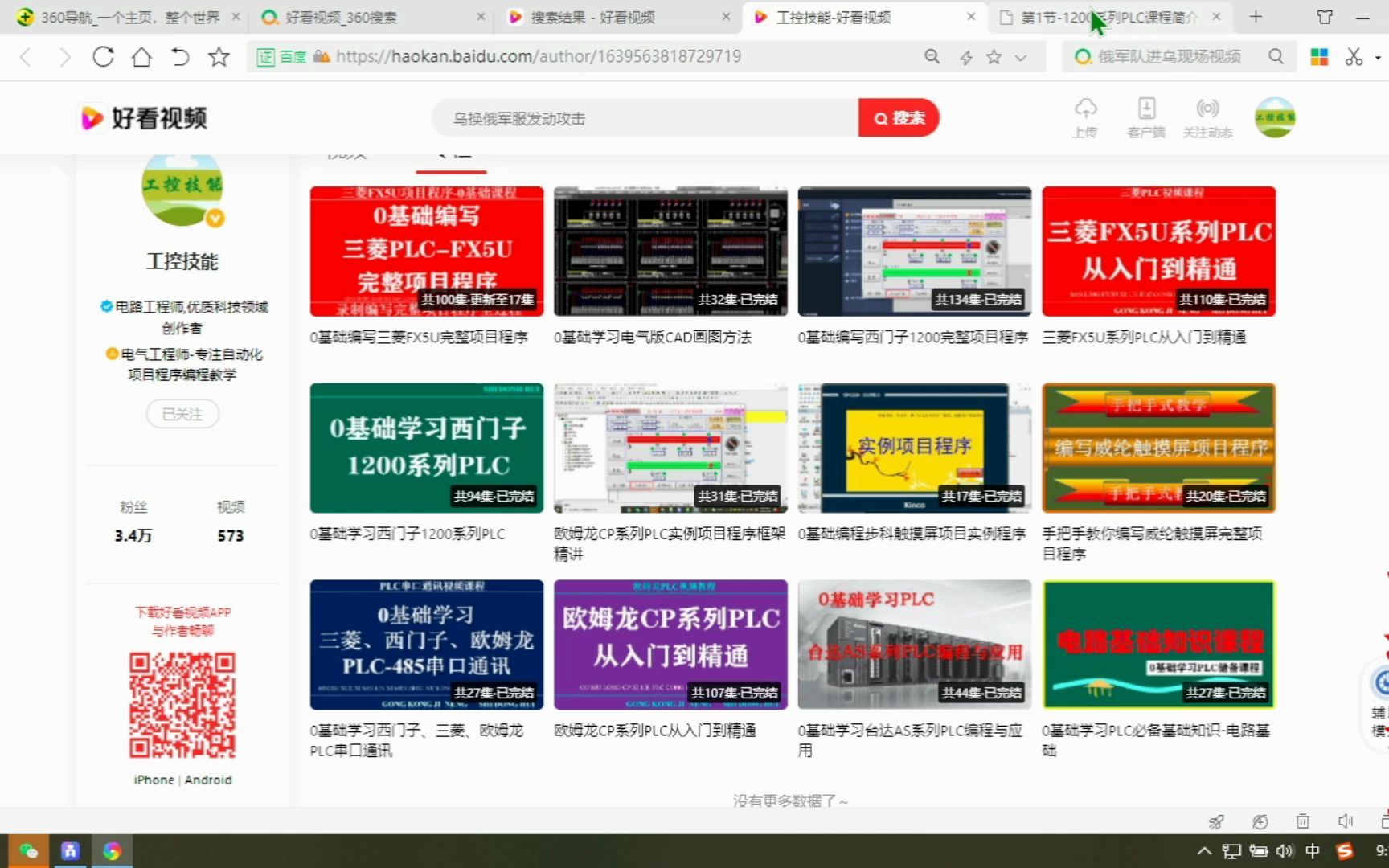Click the 好看视频 site search input
1389x868 pixels.
tap(645, 118)
